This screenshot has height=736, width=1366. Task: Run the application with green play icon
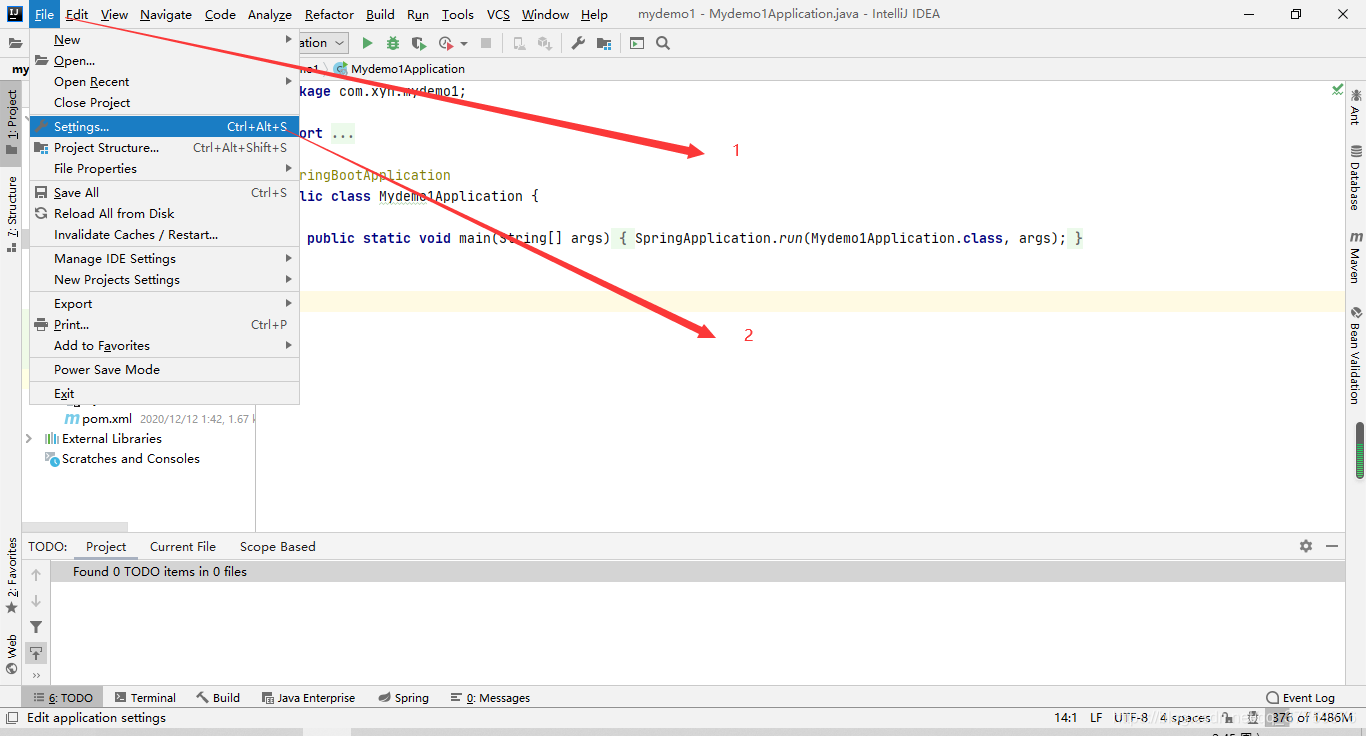pyautogui.click(x=367, y=43)
